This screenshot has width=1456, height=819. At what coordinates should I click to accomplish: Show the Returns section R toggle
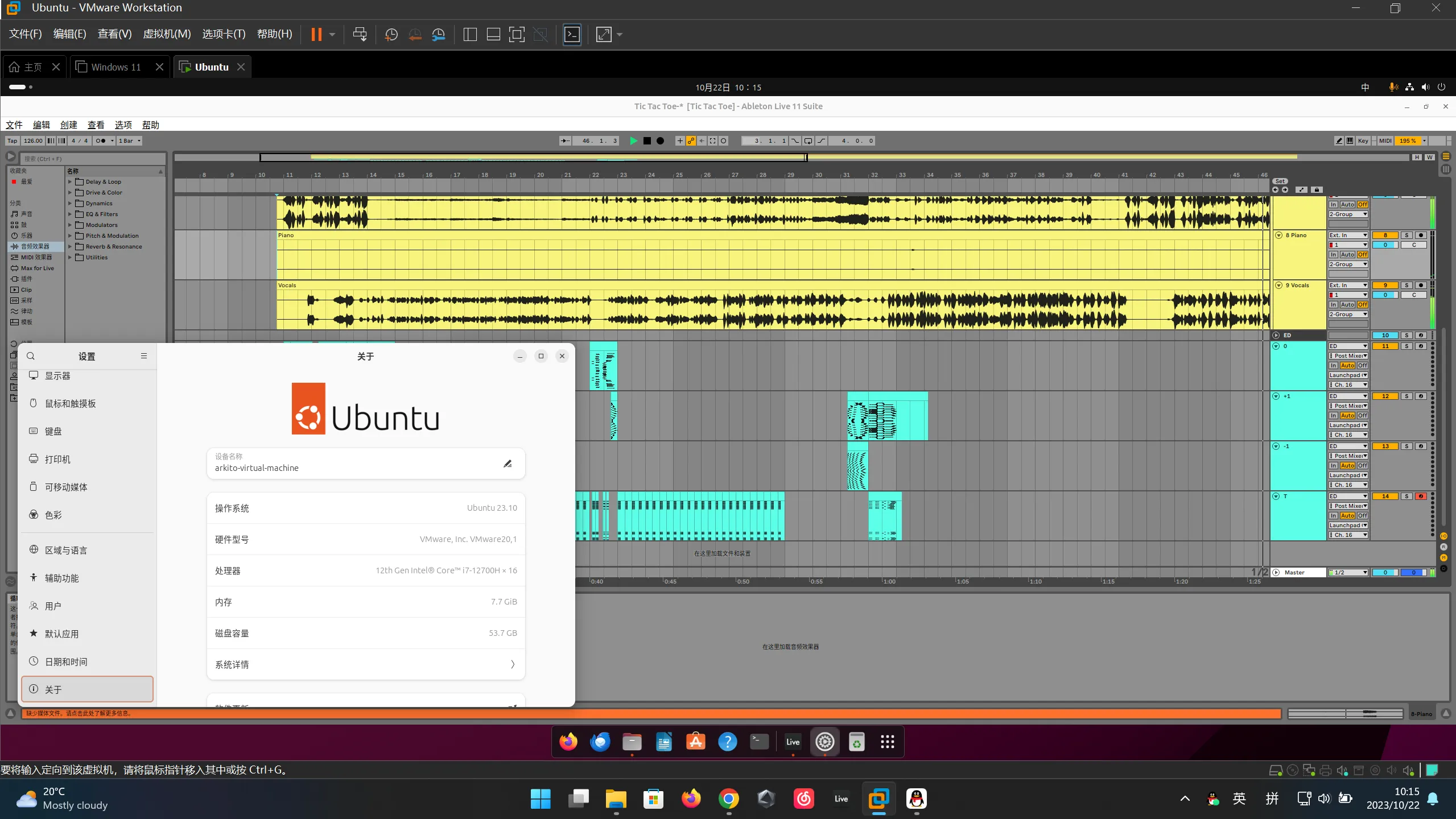[x=1443, y=547]
